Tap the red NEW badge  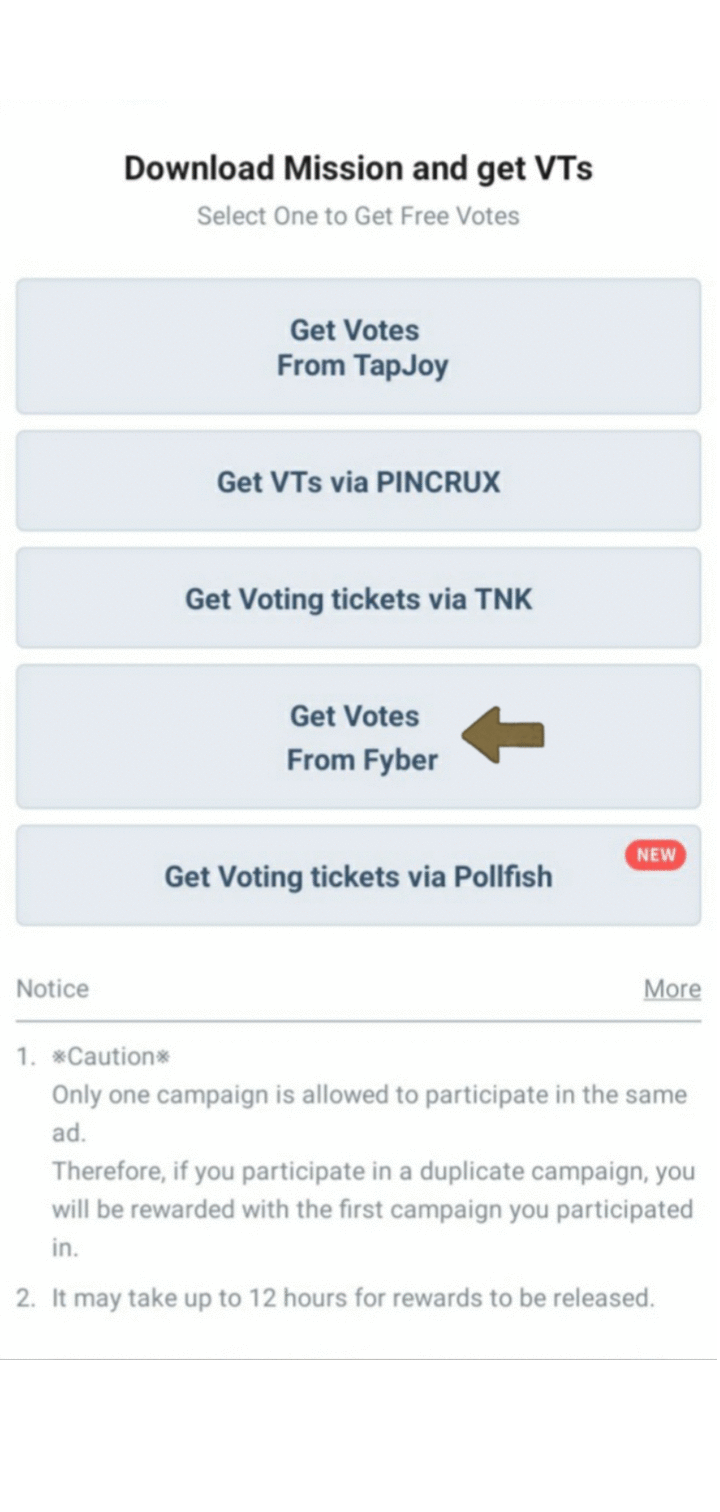tap(656, 855)
